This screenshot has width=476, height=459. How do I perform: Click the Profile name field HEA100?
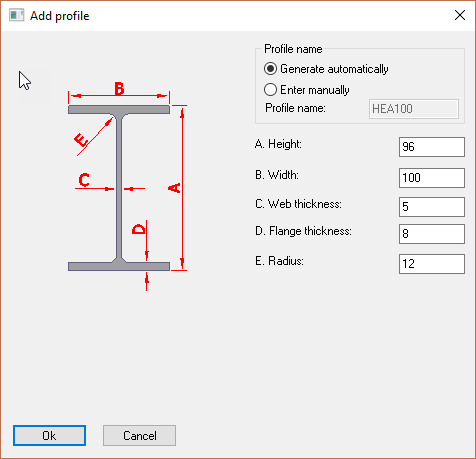click(414, 109)
